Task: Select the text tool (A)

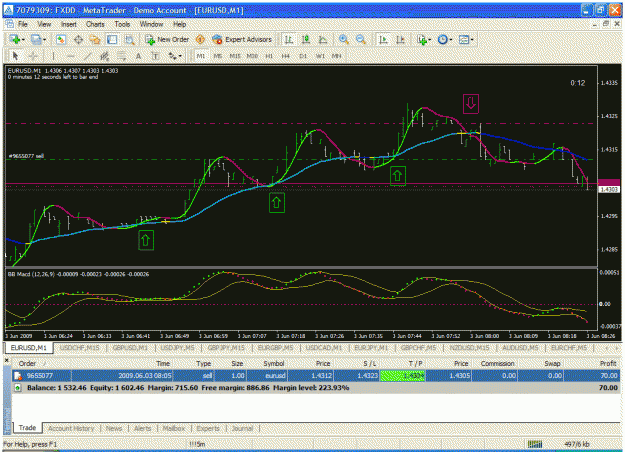Action: click(x=138, y=56)
